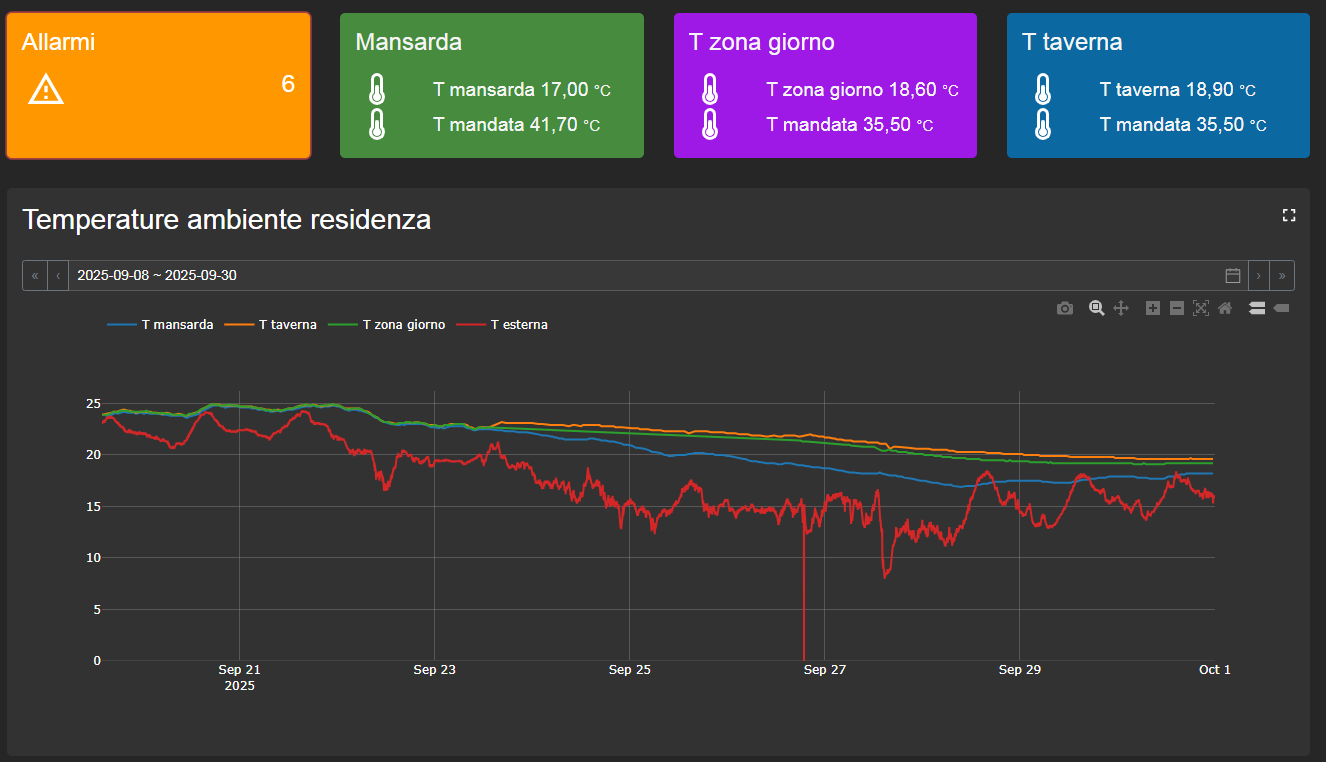The height and width of the screenshot is (762, 1326).
Task: Toggle T zona giorno legend series
Action: 388,325
